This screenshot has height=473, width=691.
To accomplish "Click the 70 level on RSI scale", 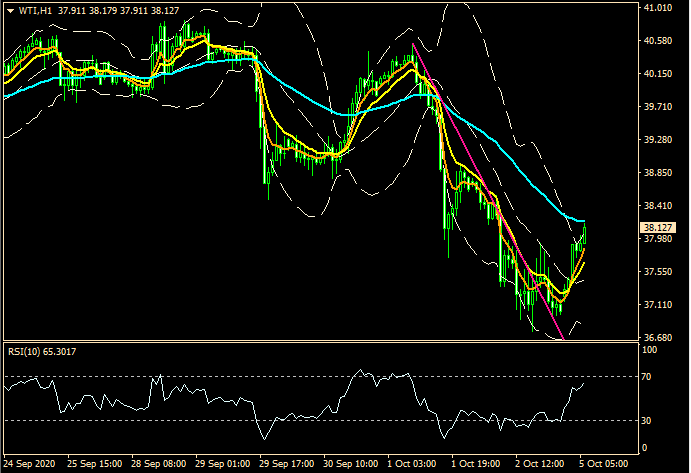I will click(649, 377).
